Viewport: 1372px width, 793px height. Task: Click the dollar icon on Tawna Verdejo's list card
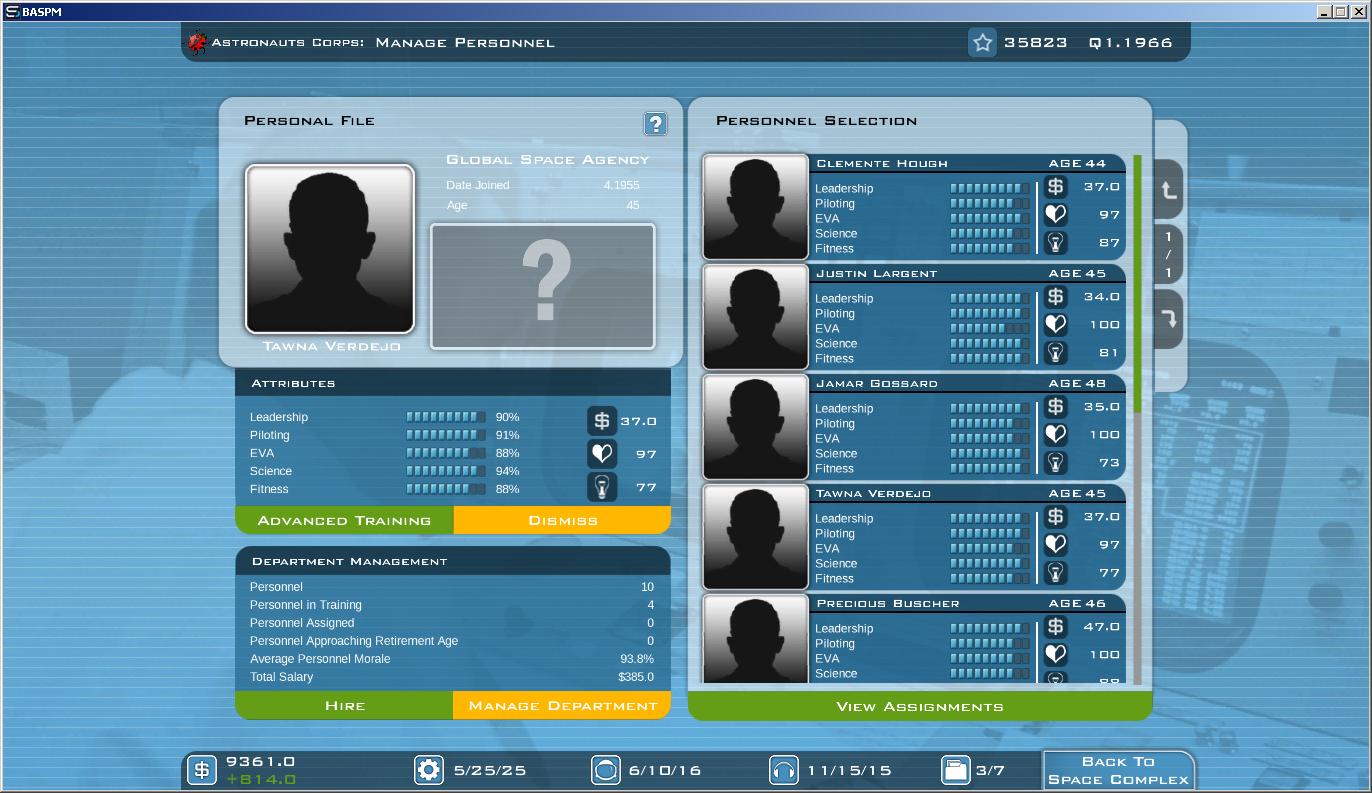(x=1055, y=517)
